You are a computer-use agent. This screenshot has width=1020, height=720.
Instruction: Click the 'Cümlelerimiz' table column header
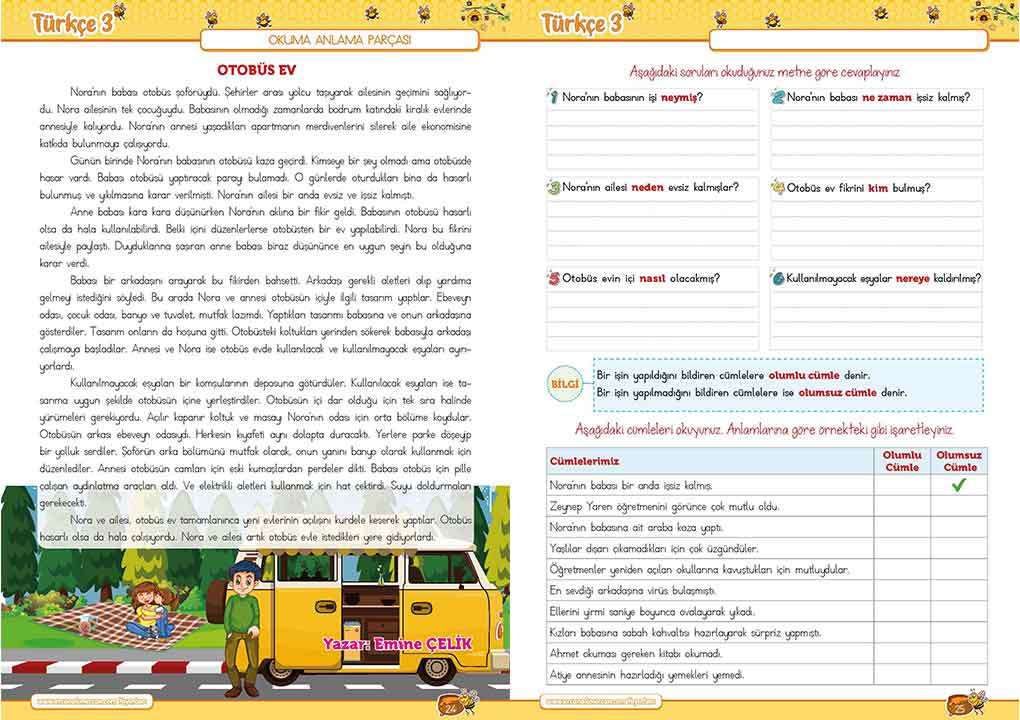tap(585, 461)
